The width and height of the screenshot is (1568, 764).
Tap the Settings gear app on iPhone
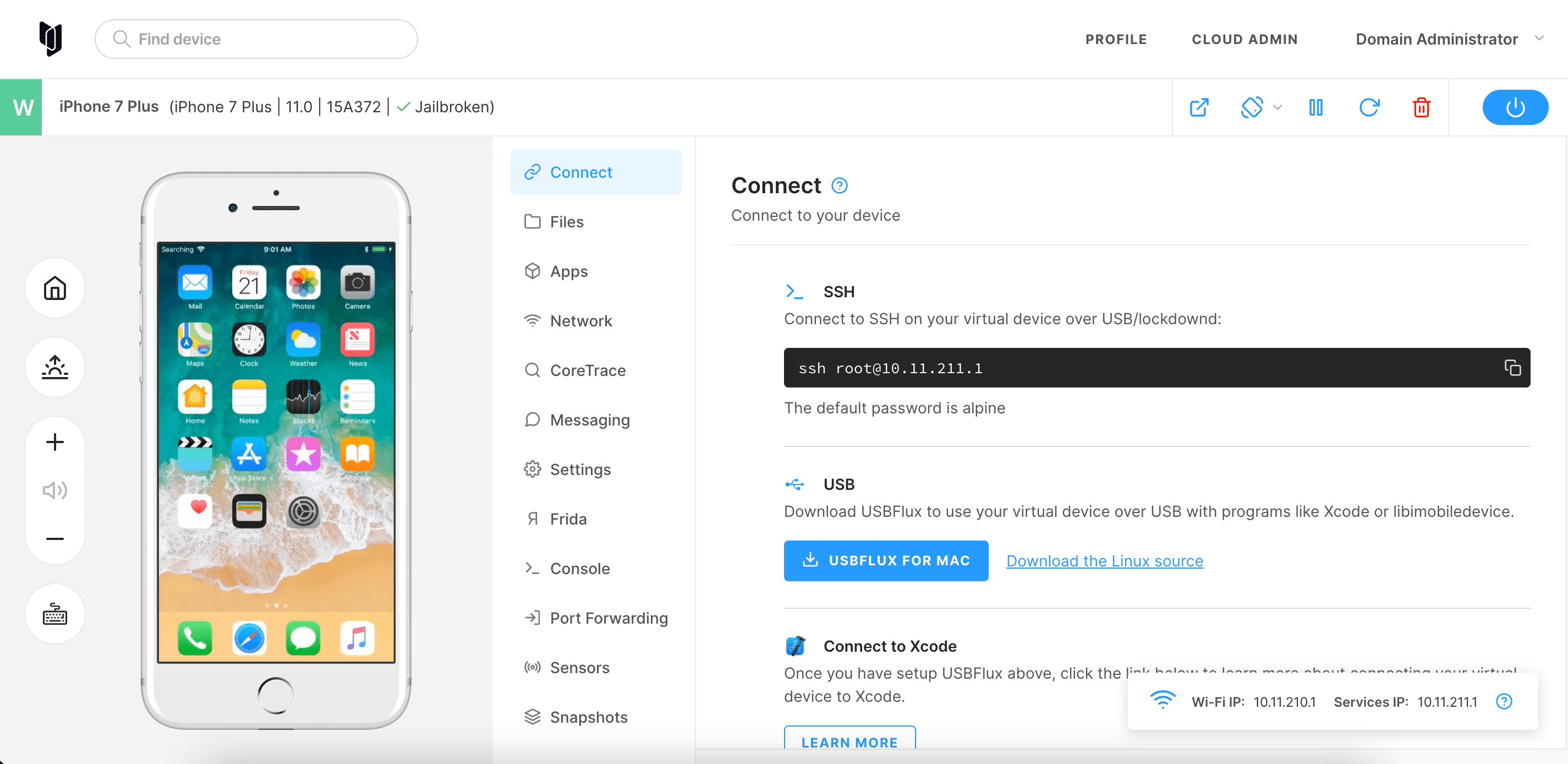(x=303, y=511)
